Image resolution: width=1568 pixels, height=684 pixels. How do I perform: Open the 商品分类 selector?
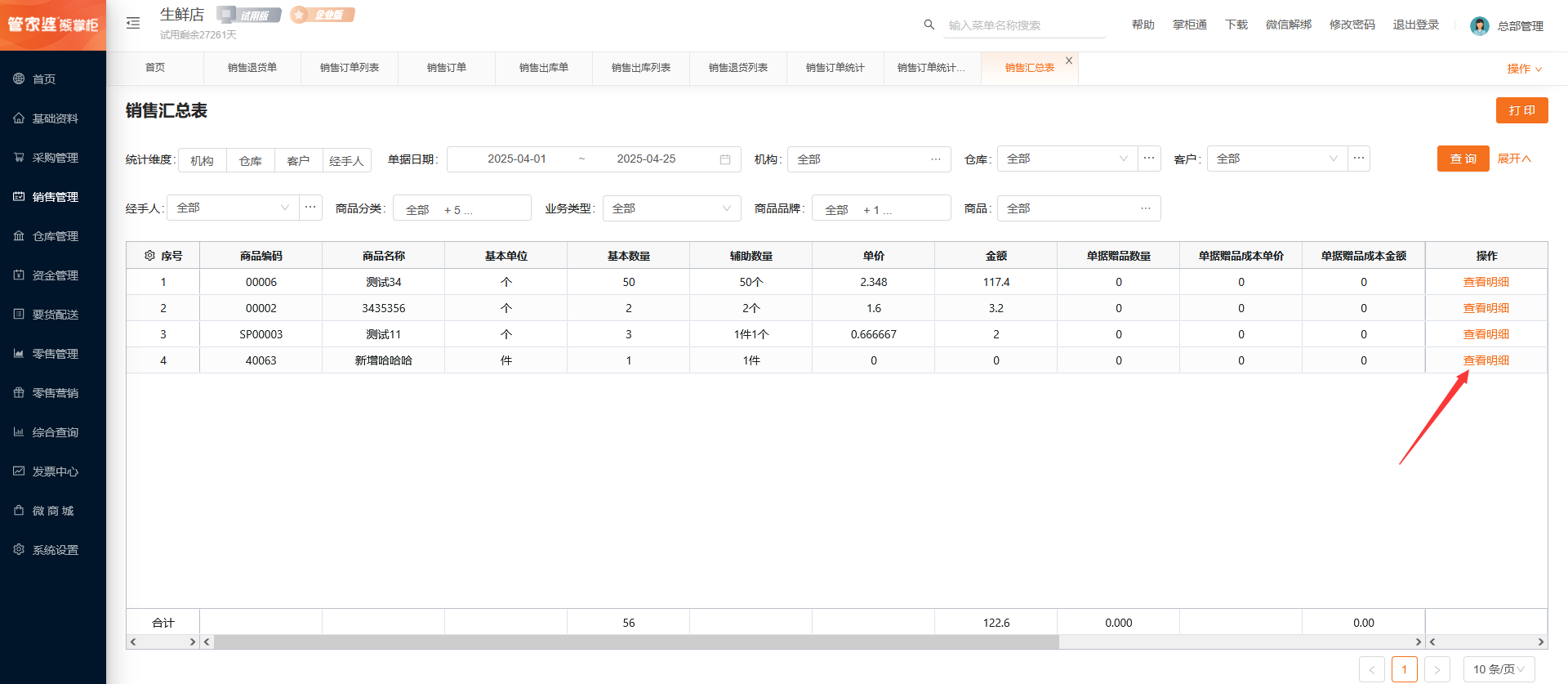[x=462, y=208]
